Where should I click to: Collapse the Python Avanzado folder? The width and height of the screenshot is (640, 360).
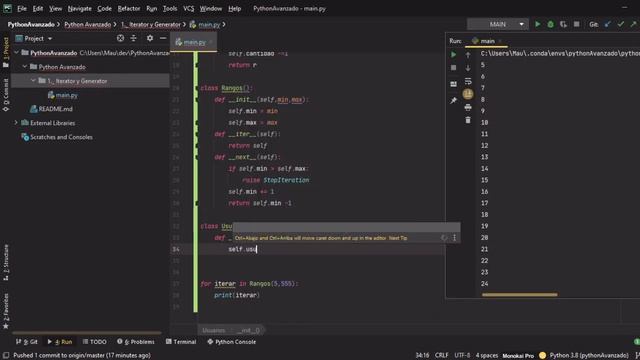point(24,67)
